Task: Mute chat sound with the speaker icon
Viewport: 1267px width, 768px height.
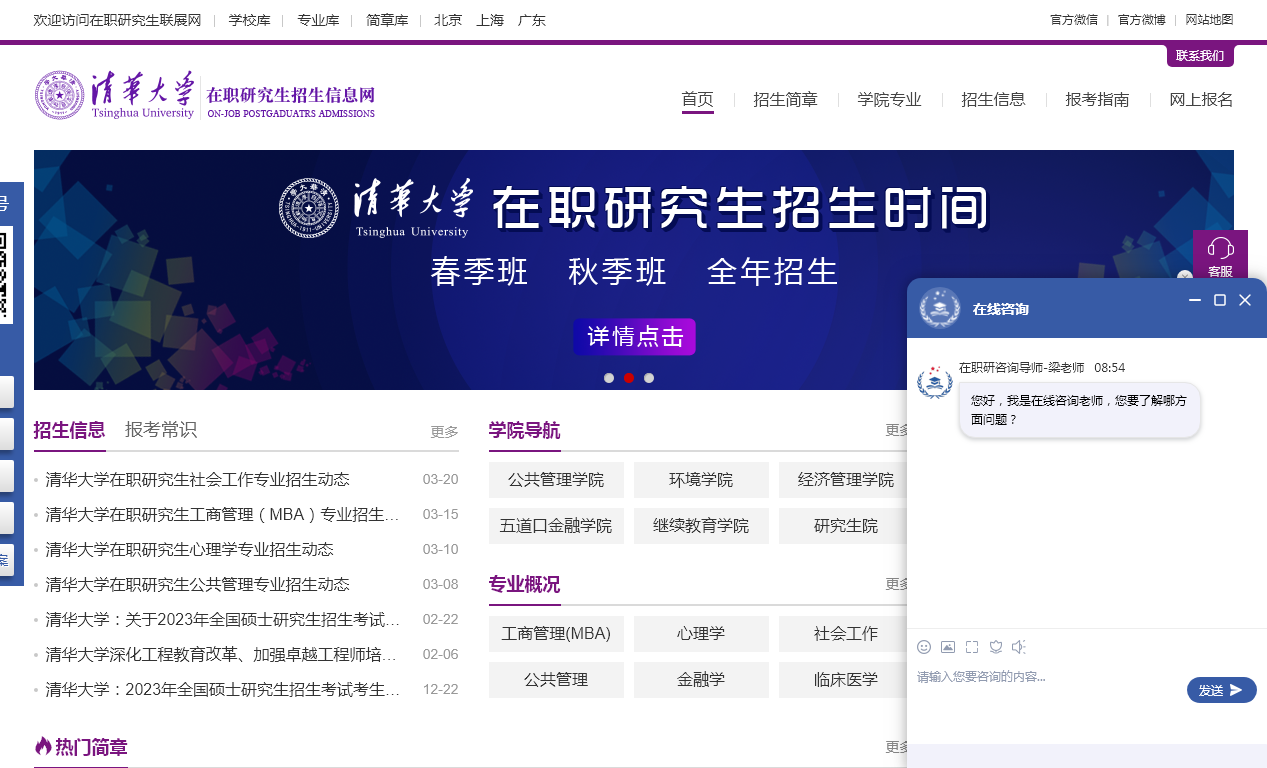Action: [1019, 647]
